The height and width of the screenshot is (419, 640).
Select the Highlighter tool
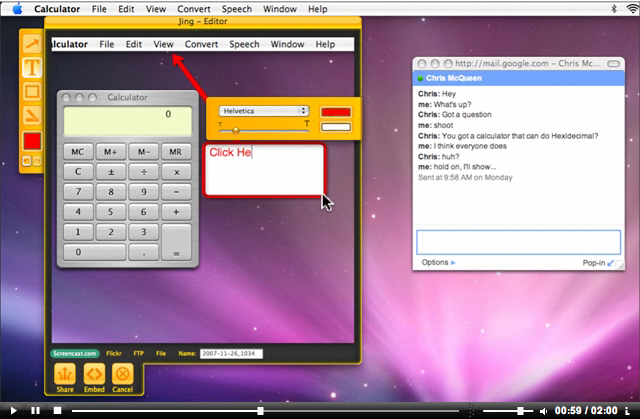(x=32, y=116)
